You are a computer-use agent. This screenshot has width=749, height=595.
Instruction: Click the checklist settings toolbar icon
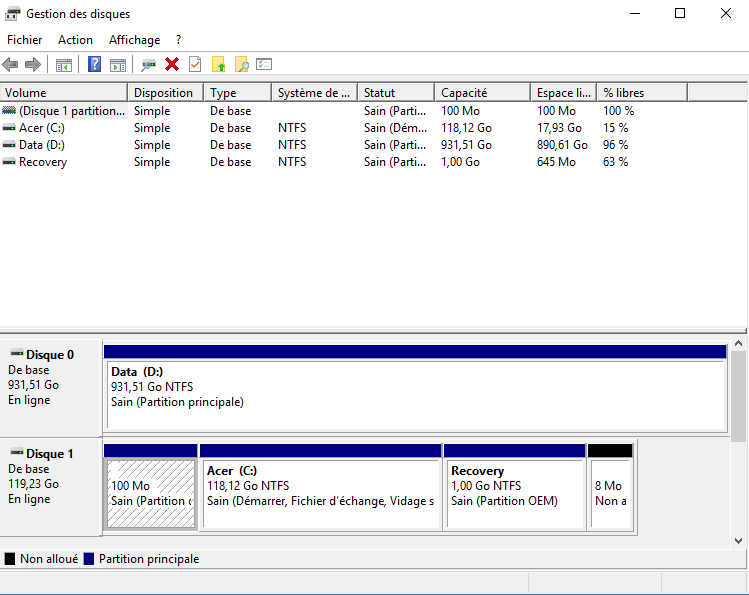click(x=264, y=64)
